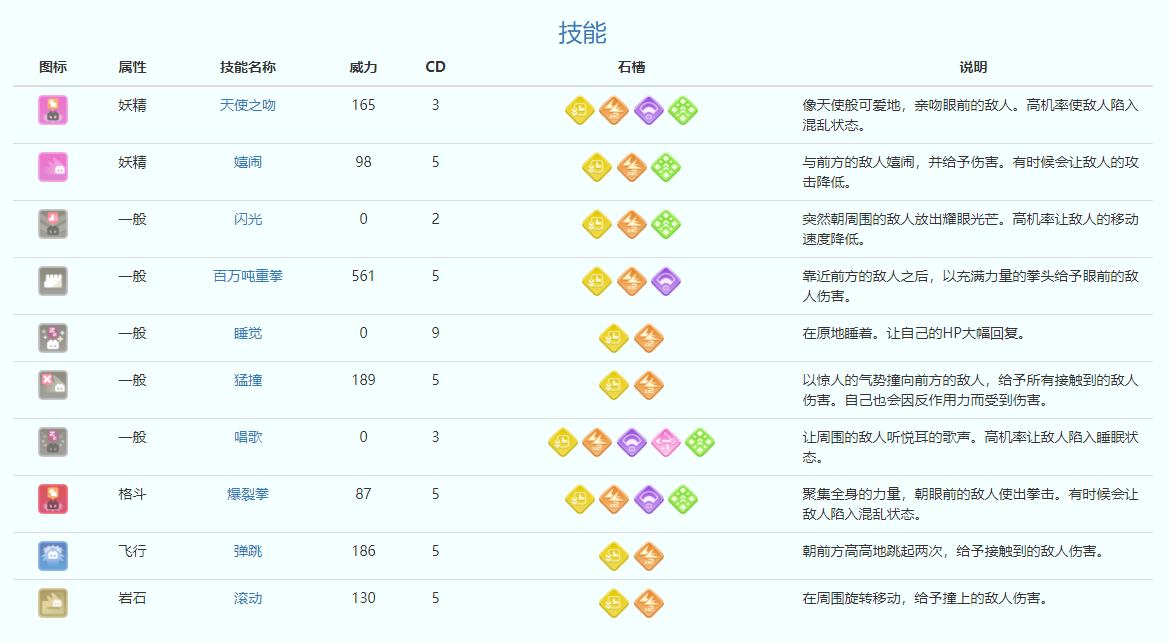Click the yellow stone slot in 弹跳 row
This screenshot has height=643, width=1169.
click(614, 556)
